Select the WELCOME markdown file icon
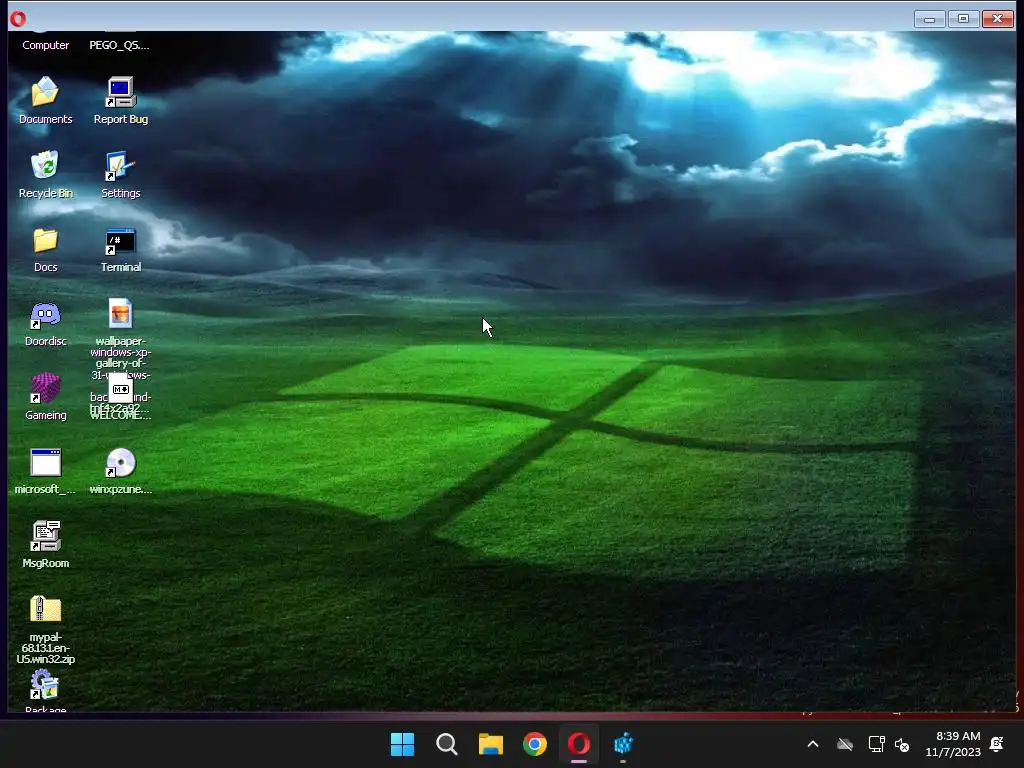Screen dimensions: 1024x768 [121, 390]
